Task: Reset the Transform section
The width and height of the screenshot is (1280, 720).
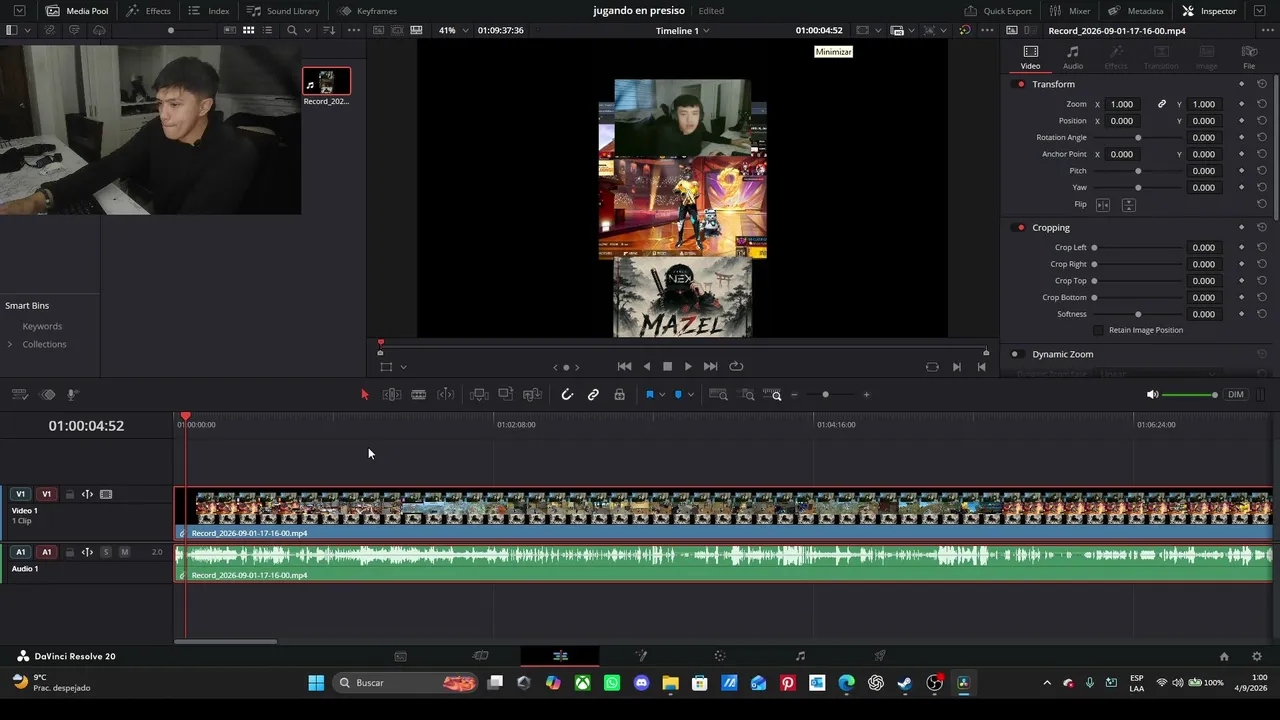Action: pos(1262,84)
